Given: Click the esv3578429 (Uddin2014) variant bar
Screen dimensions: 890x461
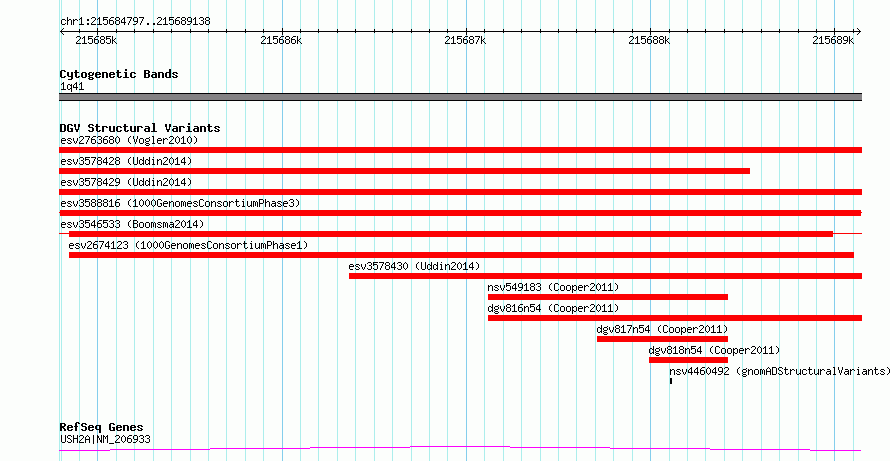Looking at the screenshot, I should tap(460, 192).
